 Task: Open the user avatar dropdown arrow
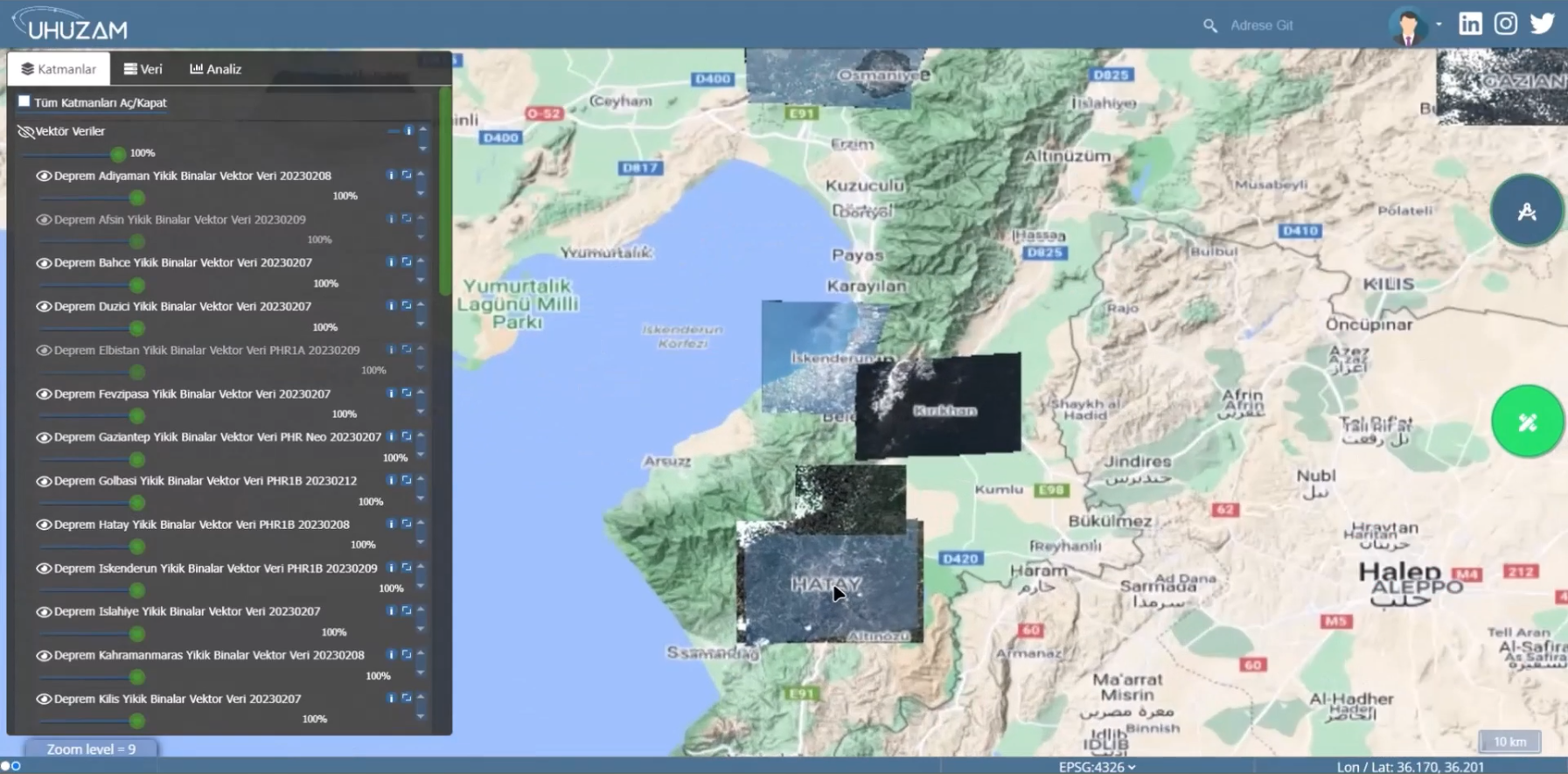[1439, 24]
